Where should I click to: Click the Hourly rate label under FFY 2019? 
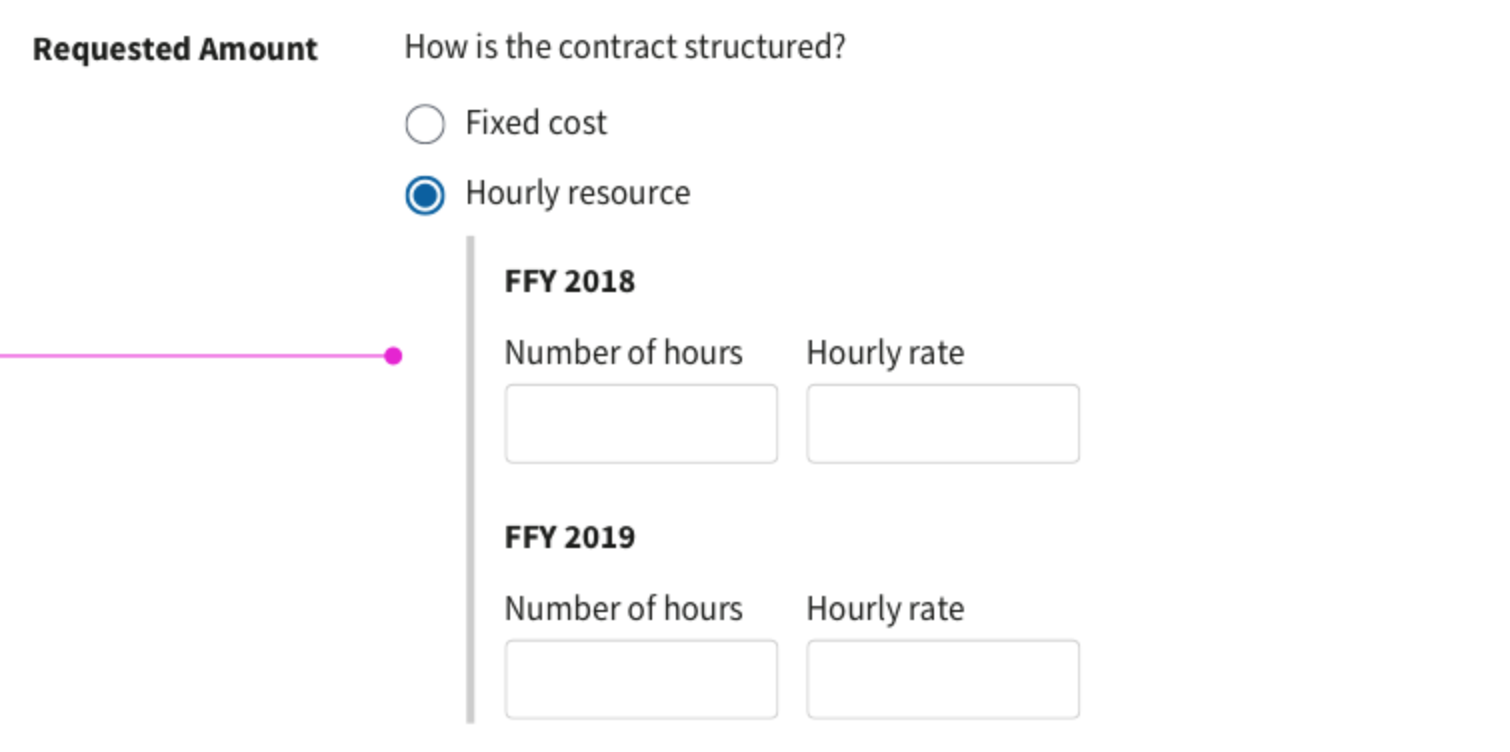pyautogui.click(x=884, y=608)
